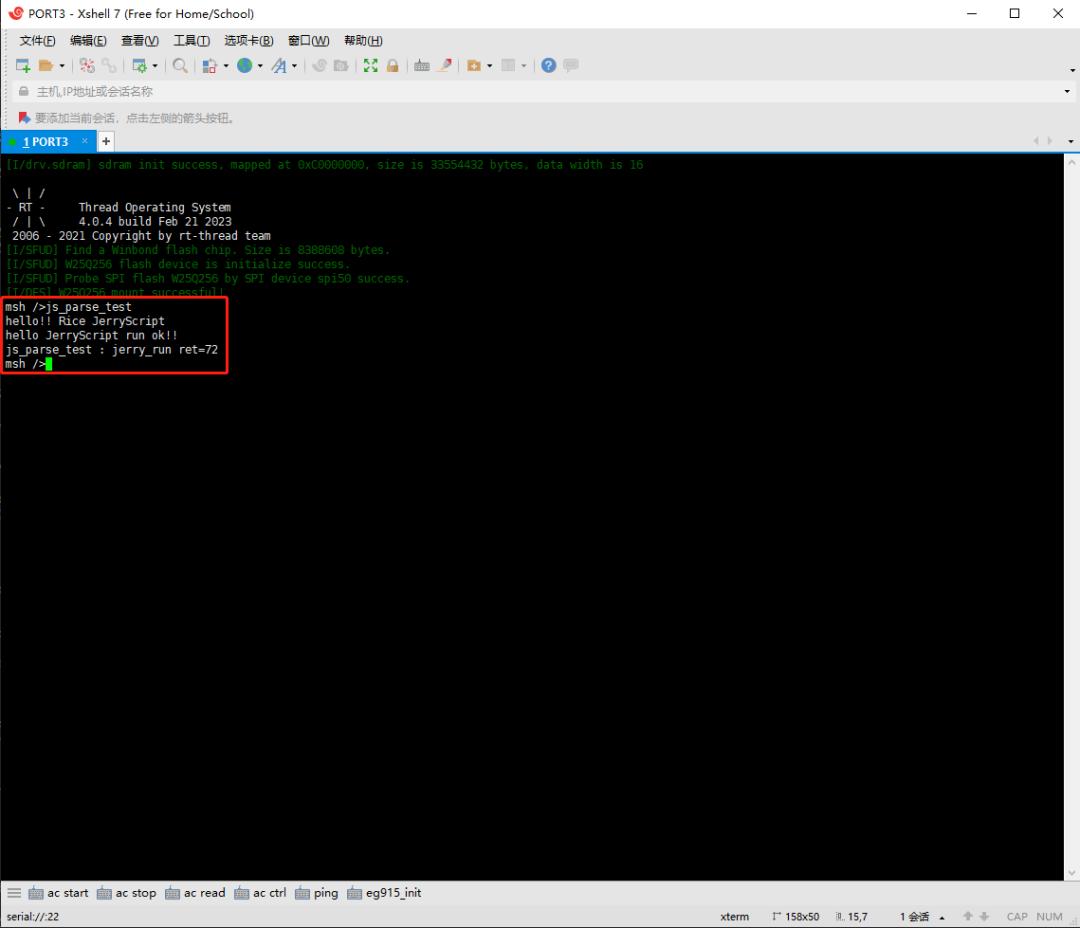This screenshot has width=1080, height=928.
Task: Expand the new folder dropdown arrow
Action: tap(490, 66)
